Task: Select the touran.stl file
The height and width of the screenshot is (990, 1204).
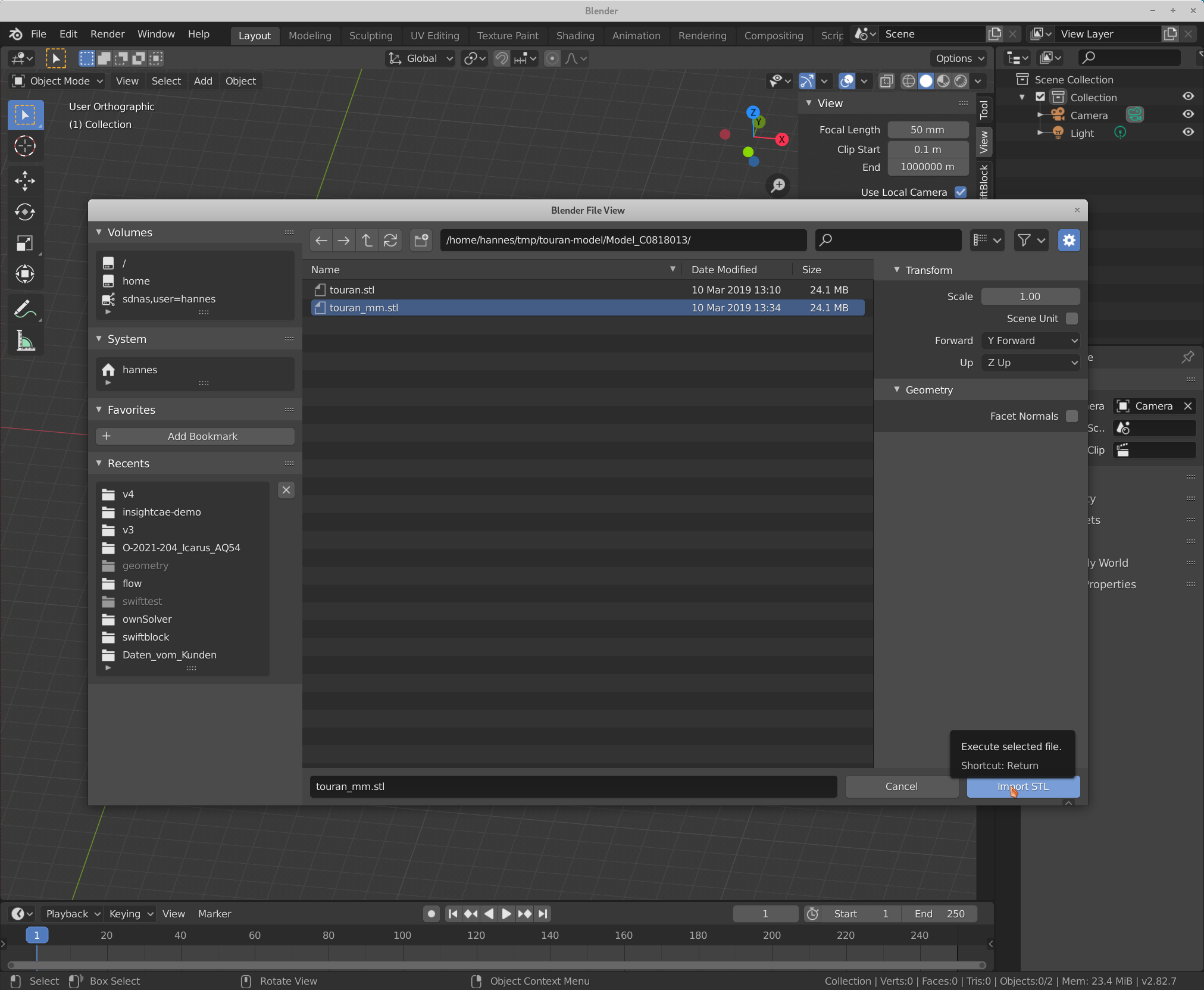Action: pos(352,290)
